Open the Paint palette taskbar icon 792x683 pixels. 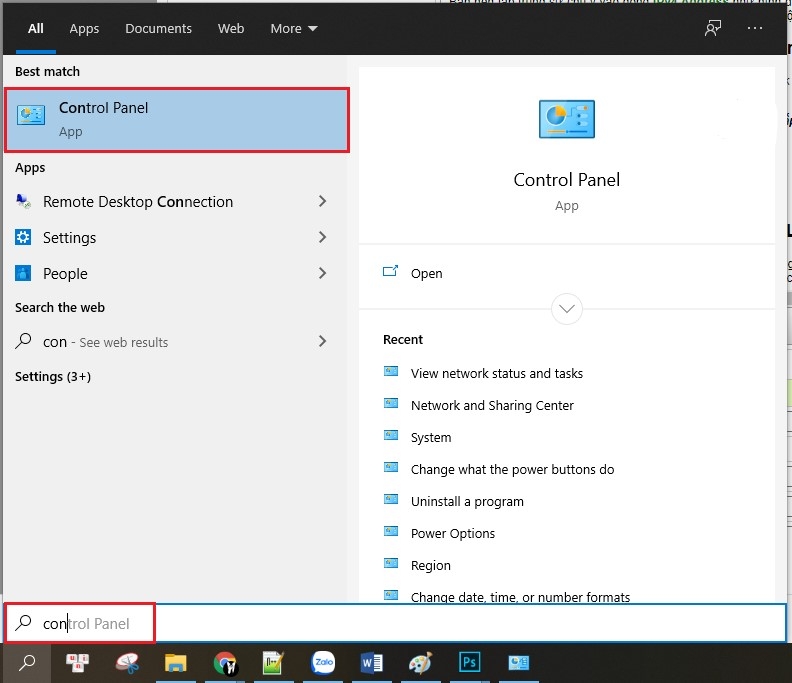click(x=420, y=662)
